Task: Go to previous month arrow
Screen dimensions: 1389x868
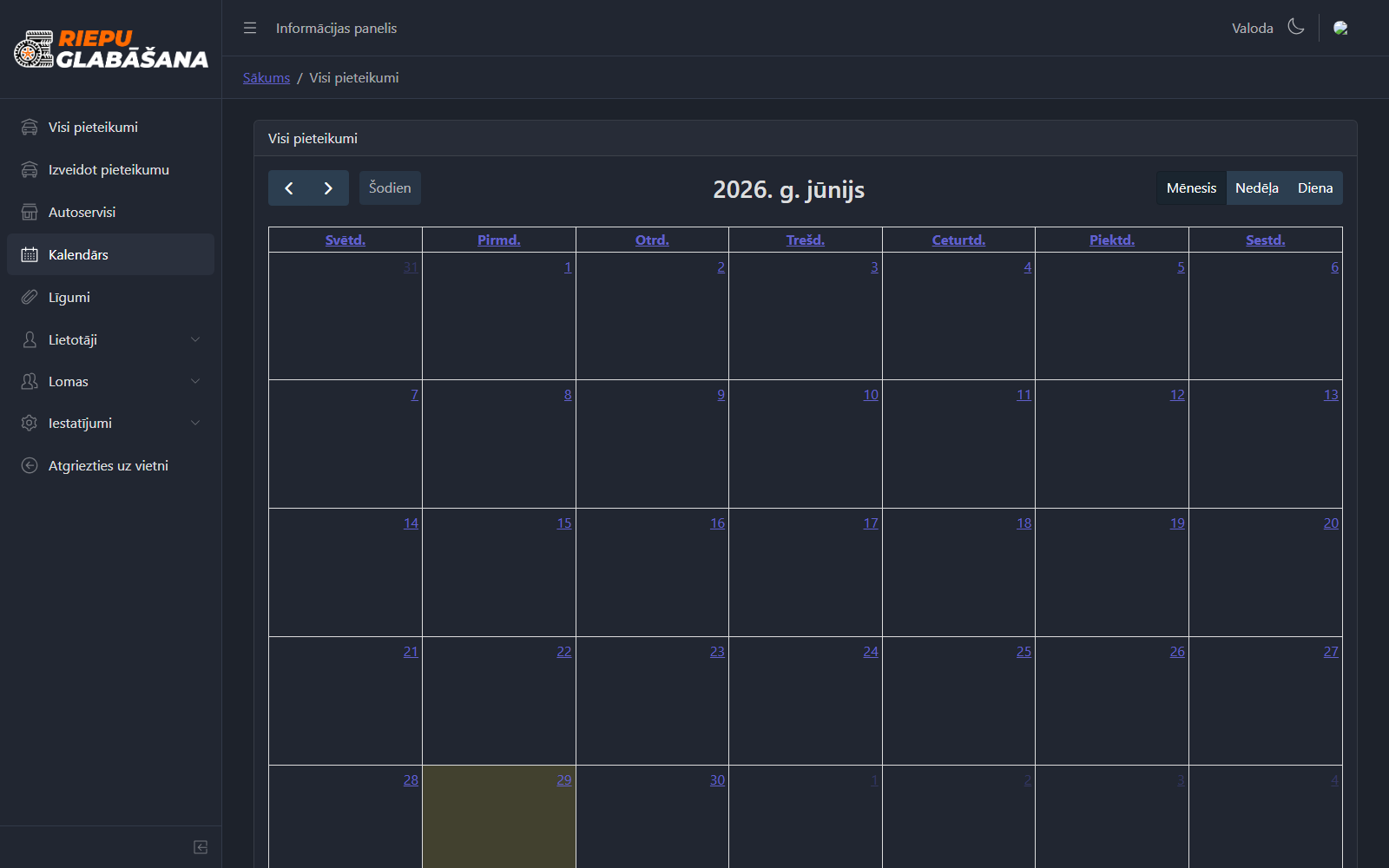Action: pyautogui.click(x=288, y=188)
